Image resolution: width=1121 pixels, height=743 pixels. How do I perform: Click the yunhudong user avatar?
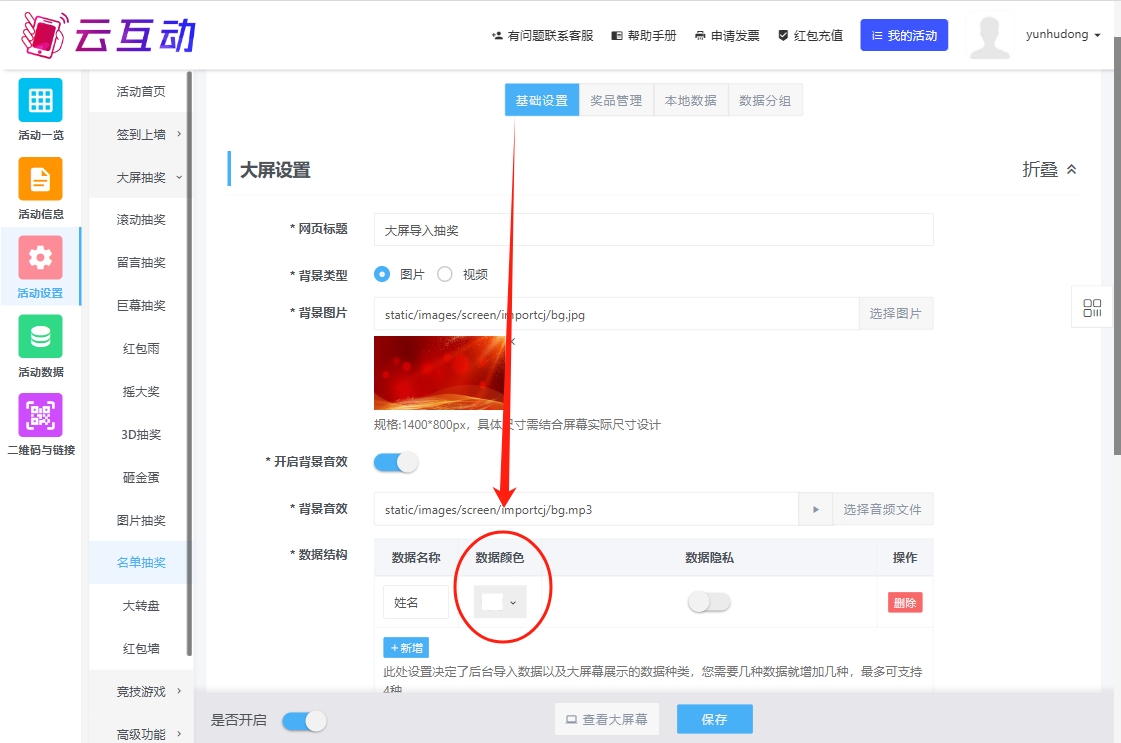coord(988,38)
